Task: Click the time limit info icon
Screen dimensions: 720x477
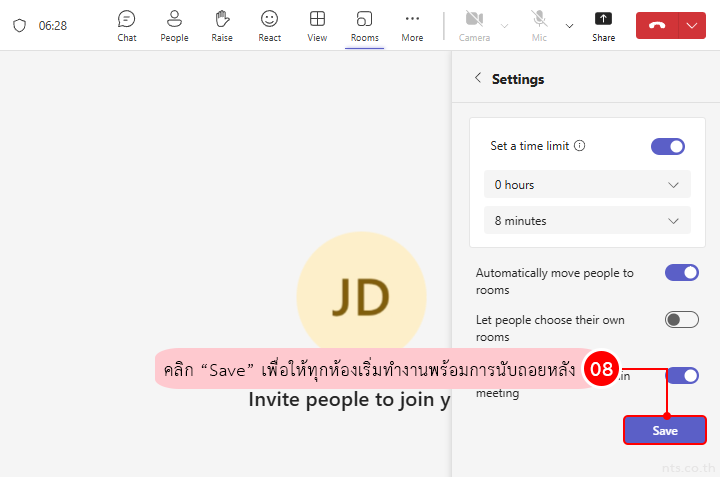Action: (x=580, y=146)
